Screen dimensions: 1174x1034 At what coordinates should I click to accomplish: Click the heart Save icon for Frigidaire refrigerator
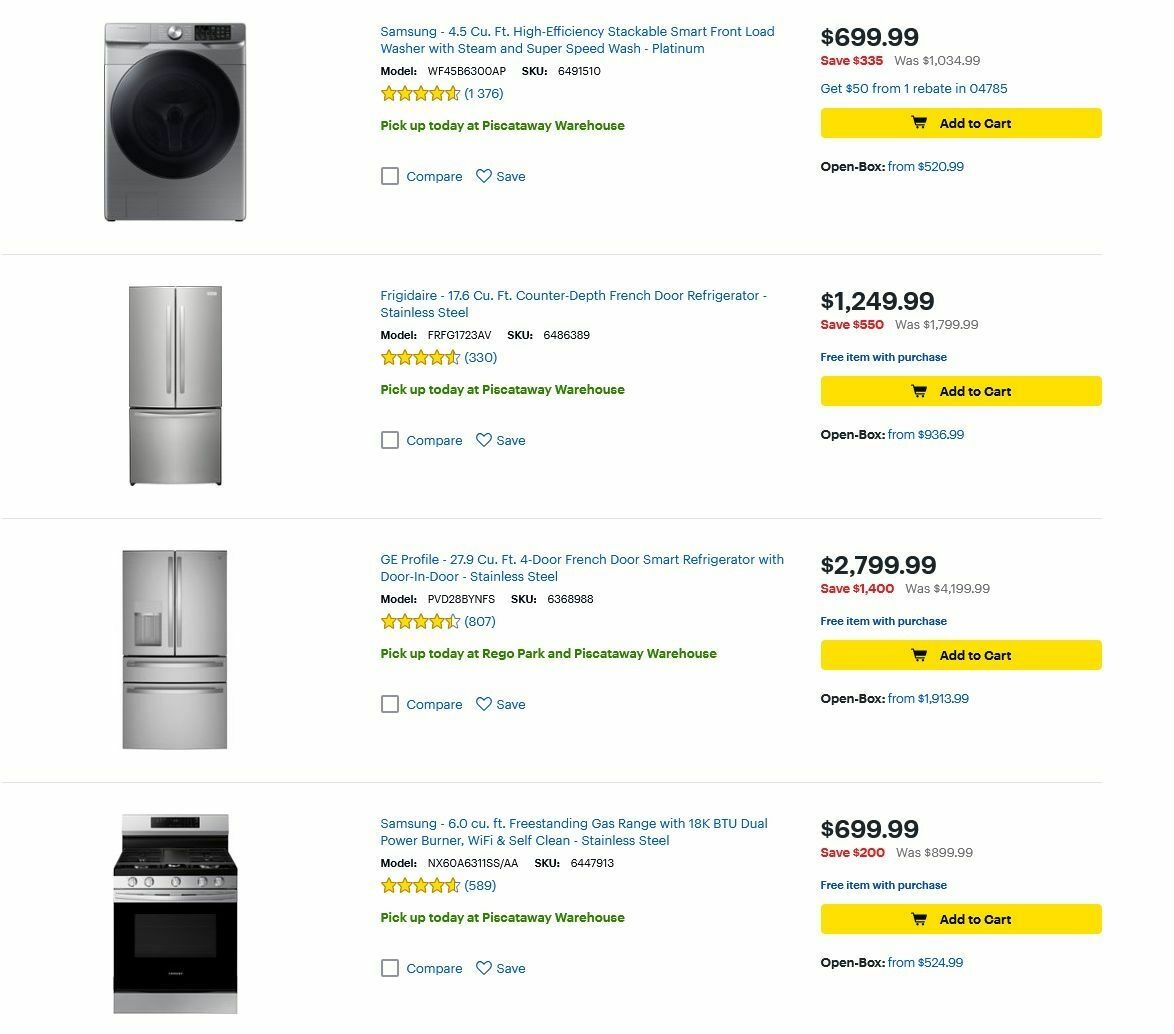click(x=484, y=440)
